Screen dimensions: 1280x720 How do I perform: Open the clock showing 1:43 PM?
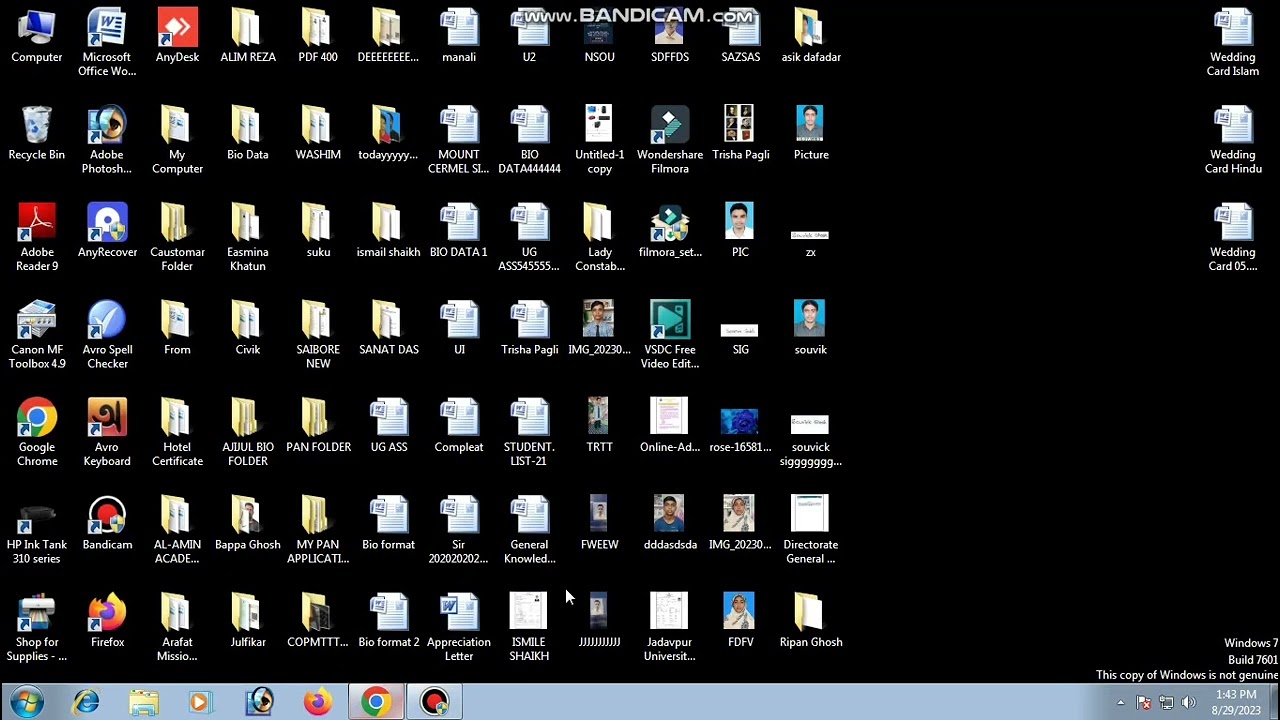point(1236,702)
